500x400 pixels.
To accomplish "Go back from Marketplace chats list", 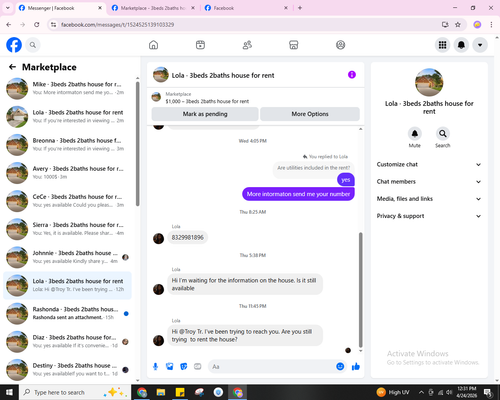I will 12,67.
